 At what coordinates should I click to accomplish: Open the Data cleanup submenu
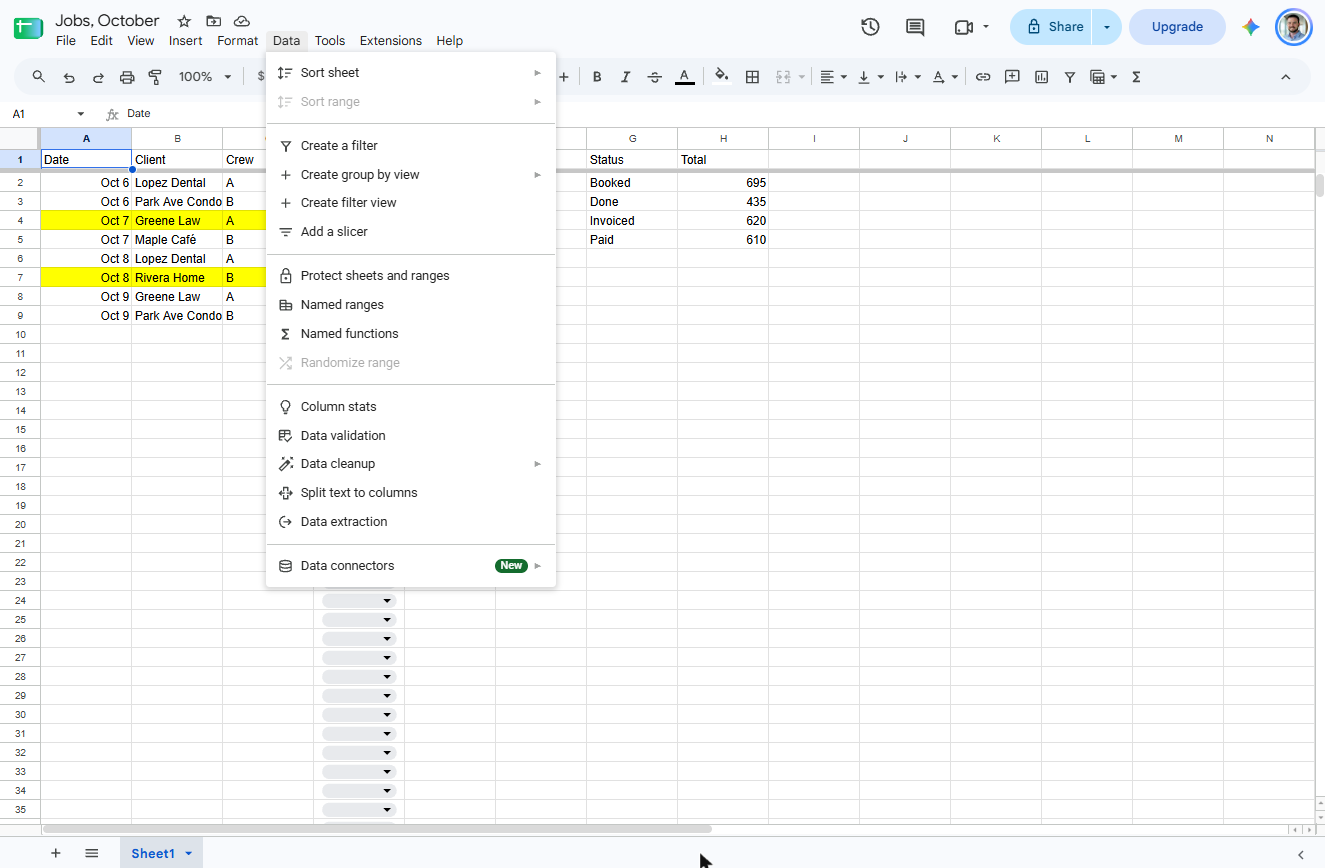tap(411, 464)
